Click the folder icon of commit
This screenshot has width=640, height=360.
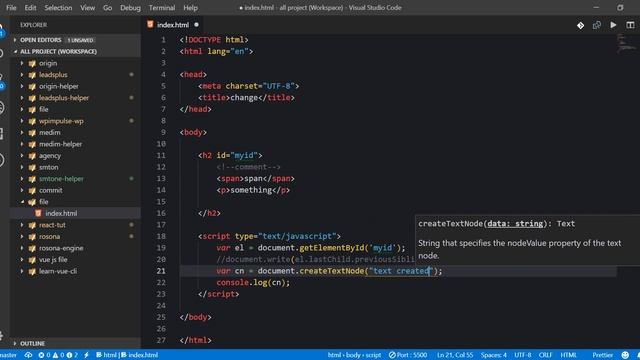click(32, 190)
